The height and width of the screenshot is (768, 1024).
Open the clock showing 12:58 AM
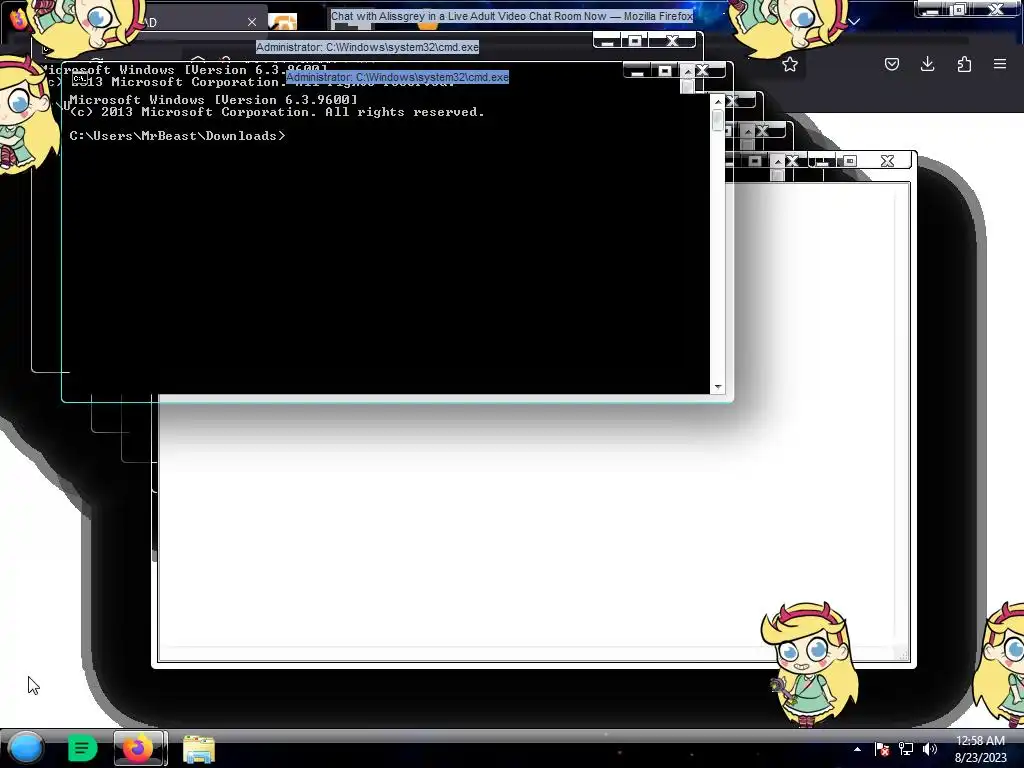pyautogui.click(x=980, y=741)
